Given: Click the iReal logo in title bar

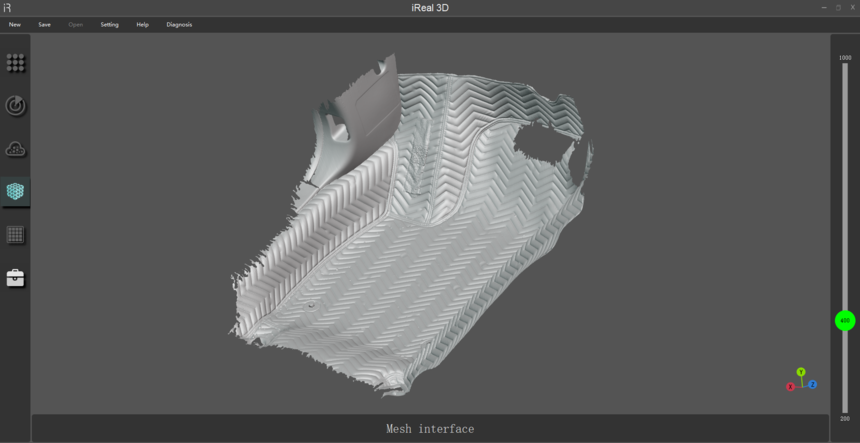Looking at the screenshot, I should point(8,8).
